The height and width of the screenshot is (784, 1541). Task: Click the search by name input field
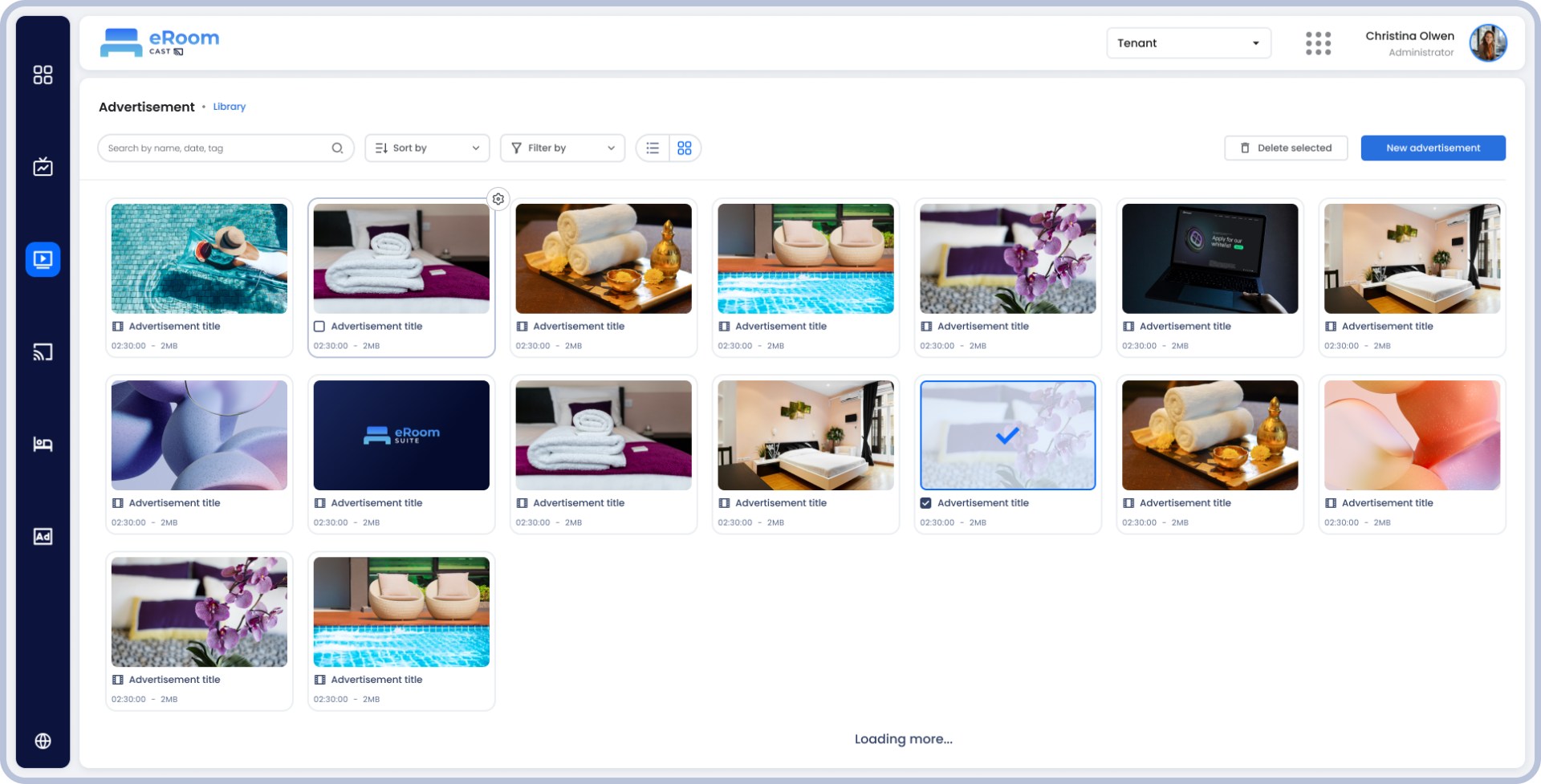click(217, 148)
